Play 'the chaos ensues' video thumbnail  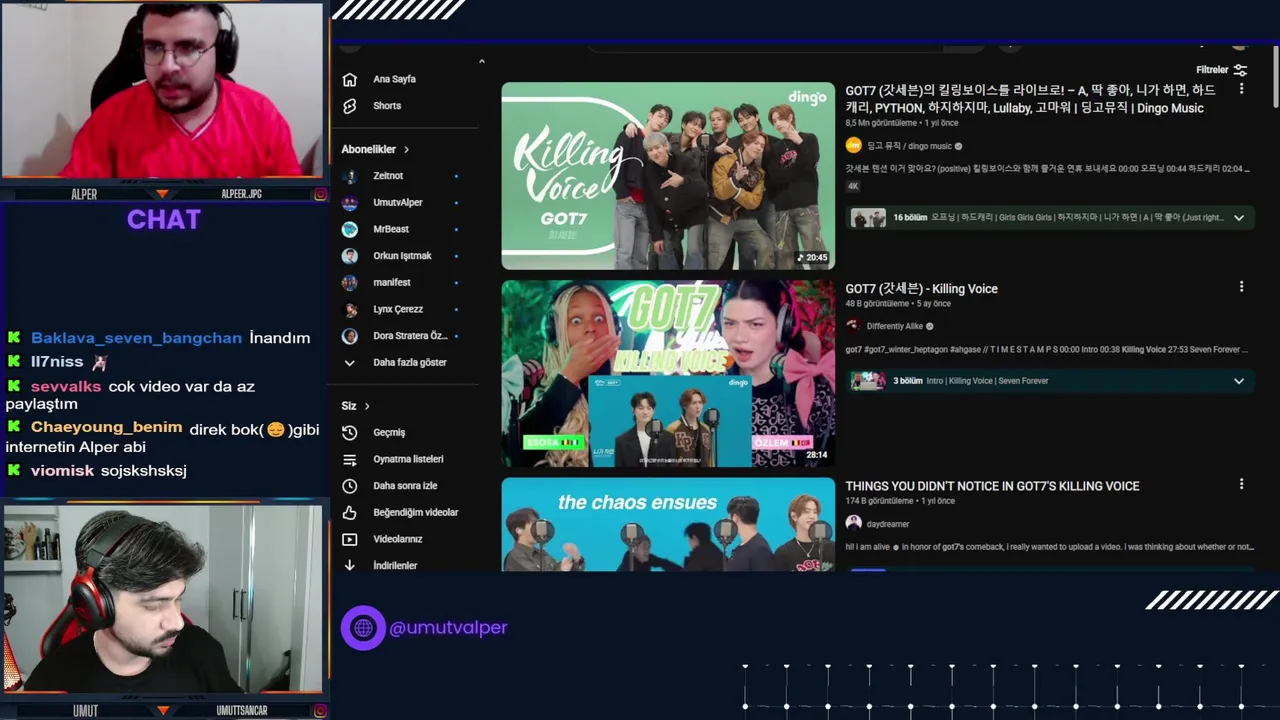pos(668,524)
